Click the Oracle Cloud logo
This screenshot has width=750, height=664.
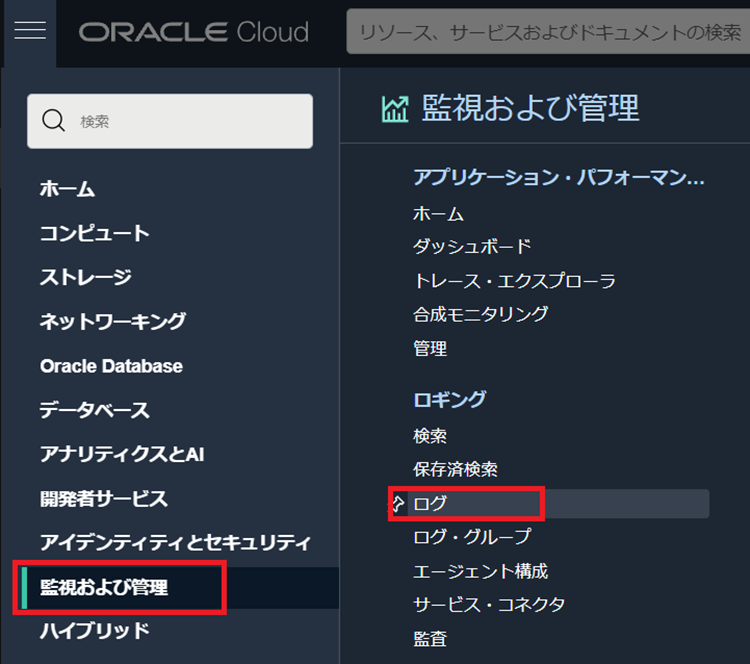194,32
